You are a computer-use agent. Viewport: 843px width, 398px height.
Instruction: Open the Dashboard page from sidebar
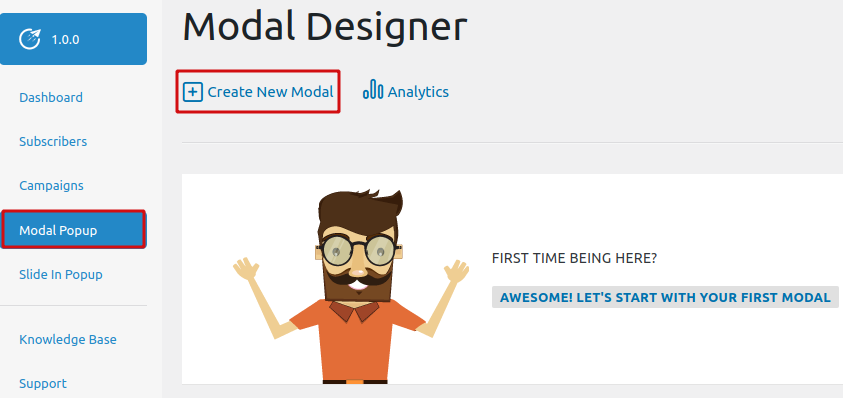tap(51, 97)
